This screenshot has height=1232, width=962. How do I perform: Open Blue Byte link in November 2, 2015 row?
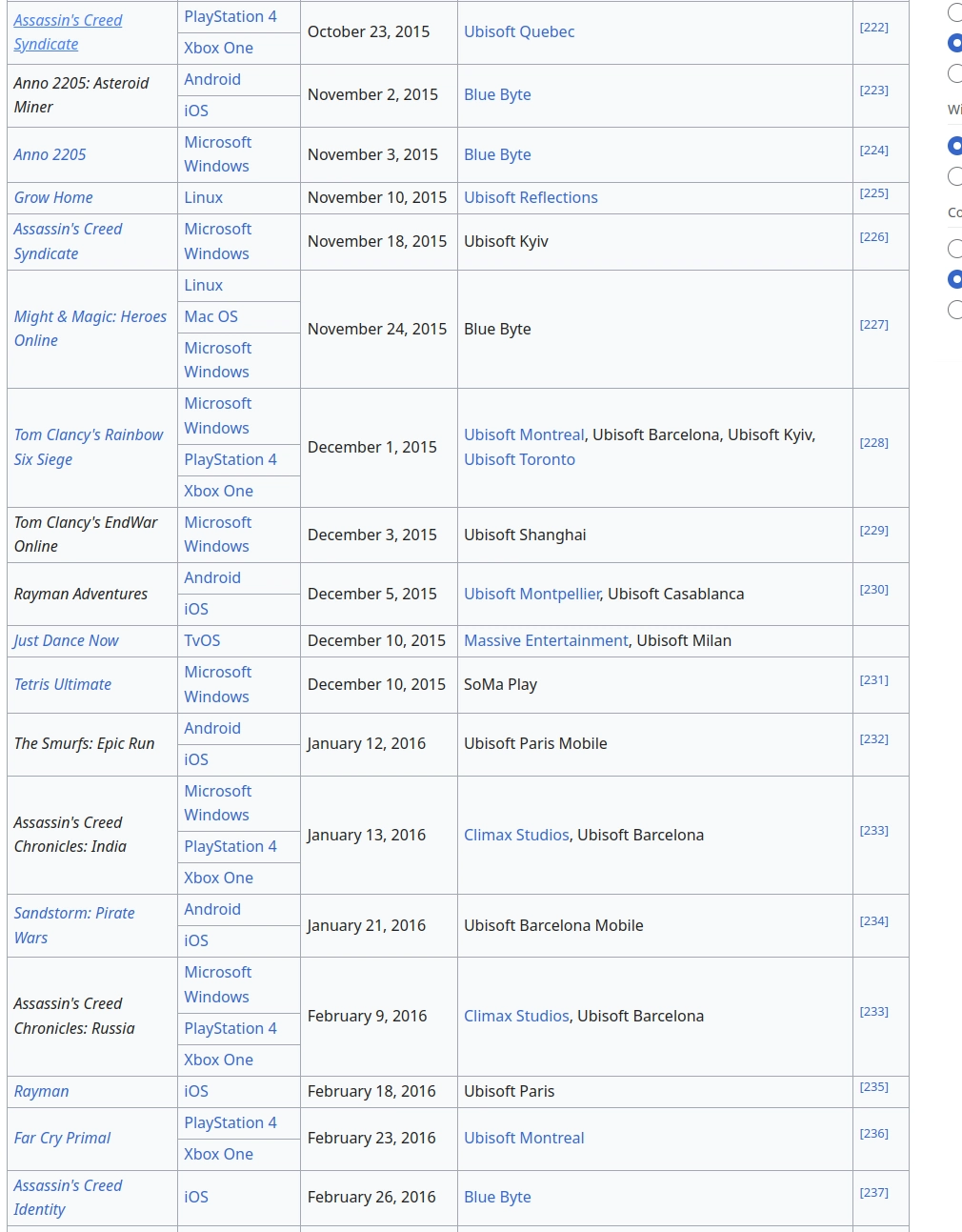(497, 94)
